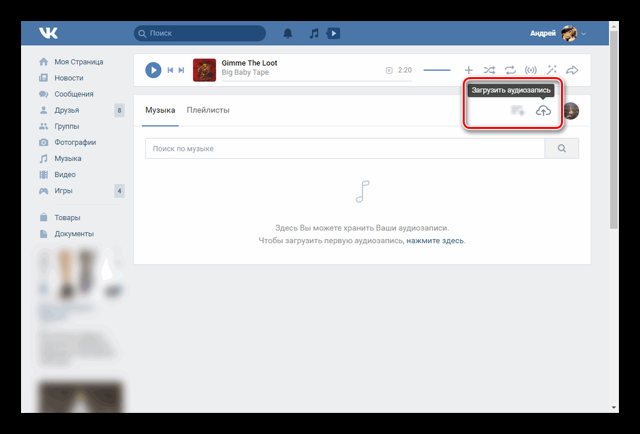Click the page vertical scrollbar thumb

click(x=614, y=129)
